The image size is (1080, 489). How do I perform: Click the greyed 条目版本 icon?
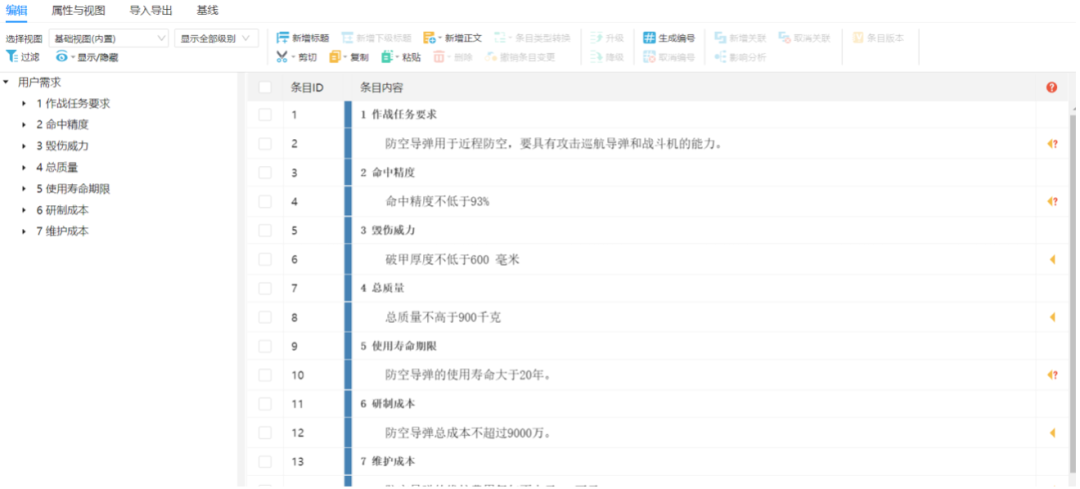[858, 38]
